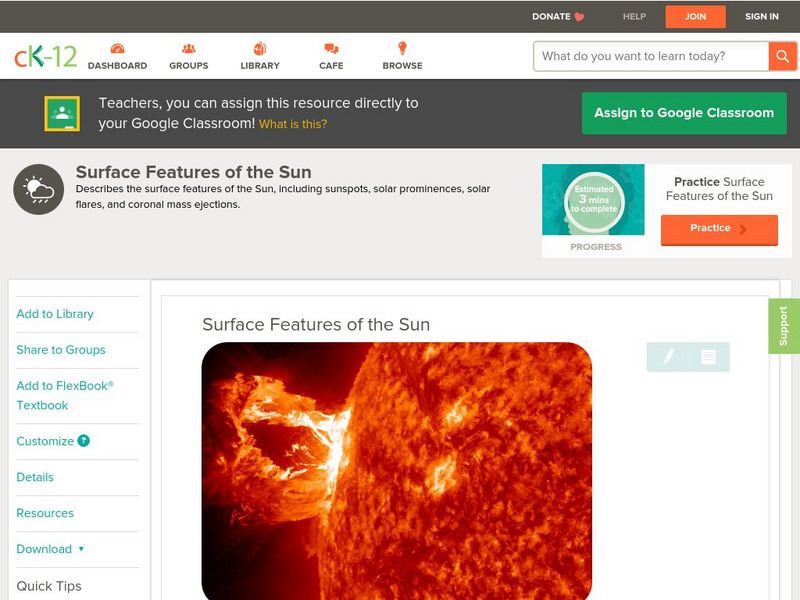800x600 pixels.
Task: Click the JOIN button
Action: click(x=695, y=17)
